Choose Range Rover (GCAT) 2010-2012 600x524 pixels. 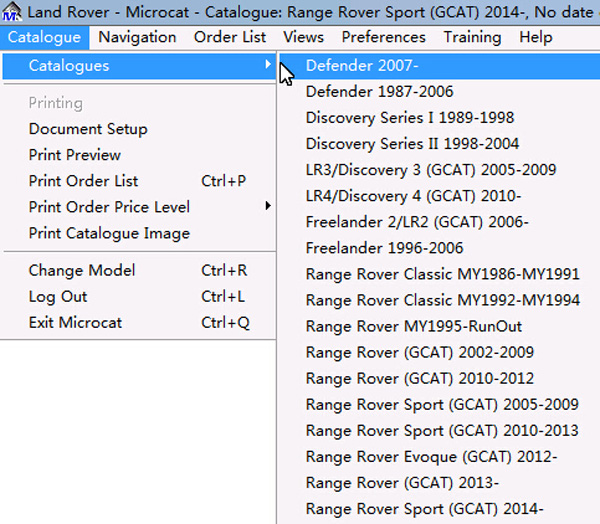[440, 379]
